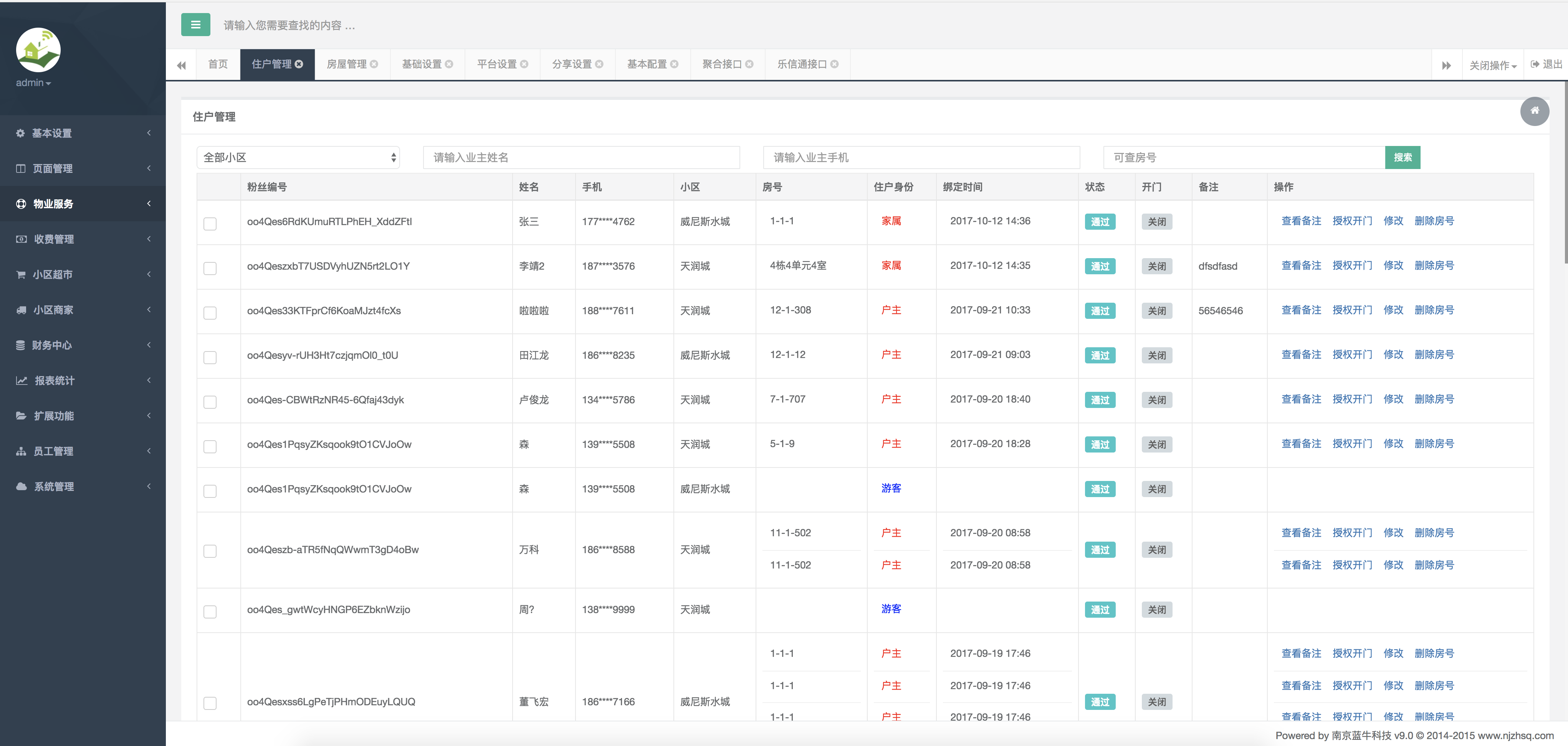Check the checkbox for 张三 row
This screenshot has width=1568, height=746.
(x=210, y=224)
